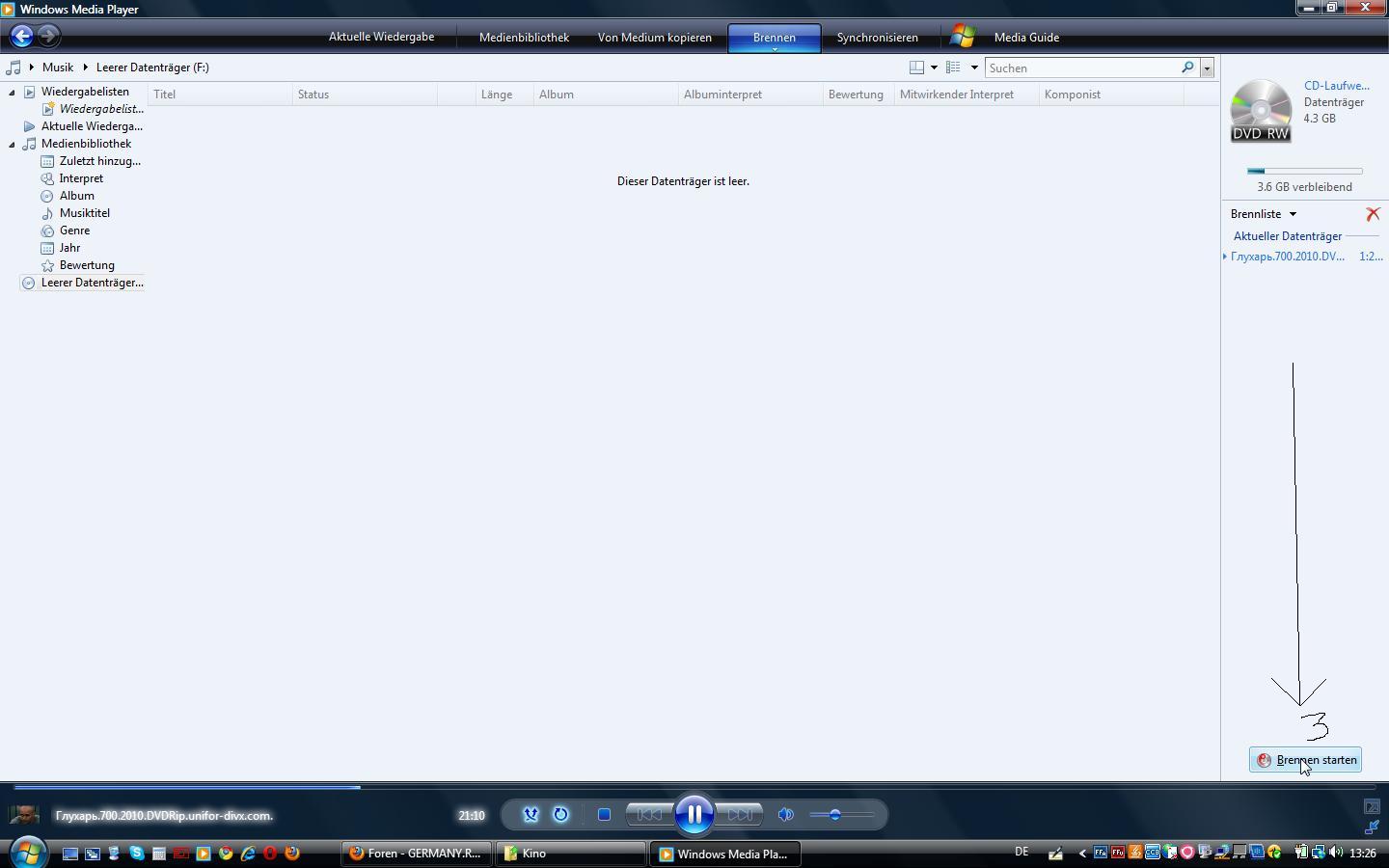Click the Forward navigation arrow

(49, 37)
